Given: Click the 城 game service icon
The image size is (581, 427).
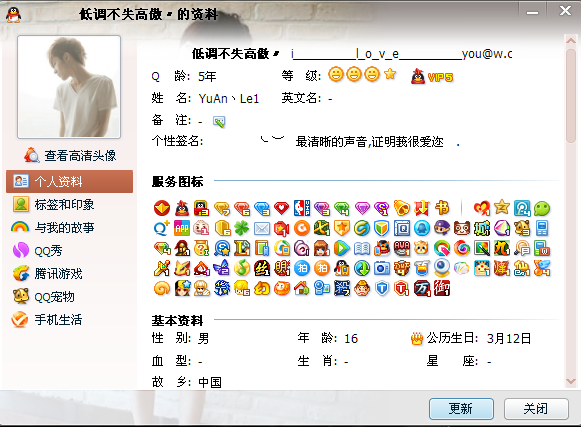Looking at the screenshot, I should tap(482, 228).
